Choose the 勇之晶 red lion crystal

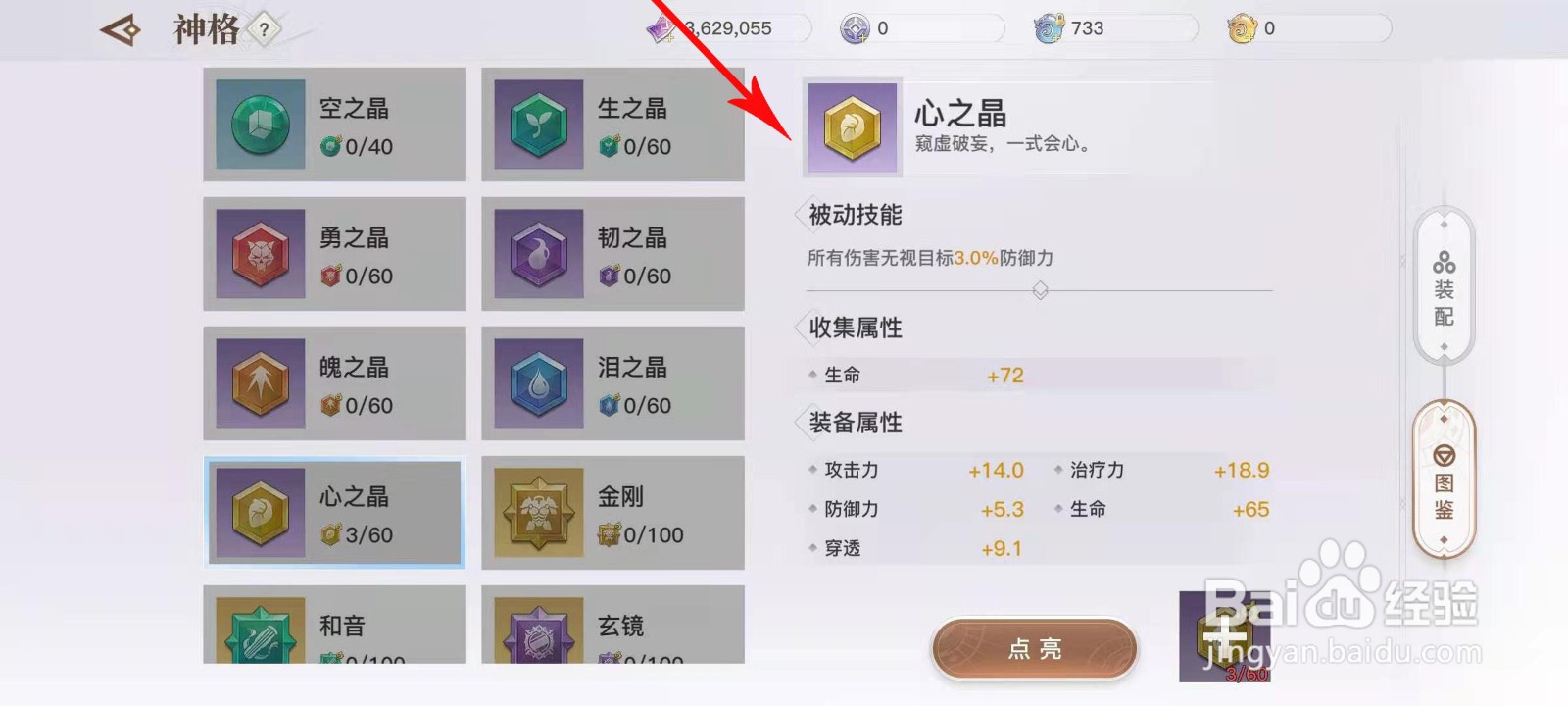pos(260,254)
